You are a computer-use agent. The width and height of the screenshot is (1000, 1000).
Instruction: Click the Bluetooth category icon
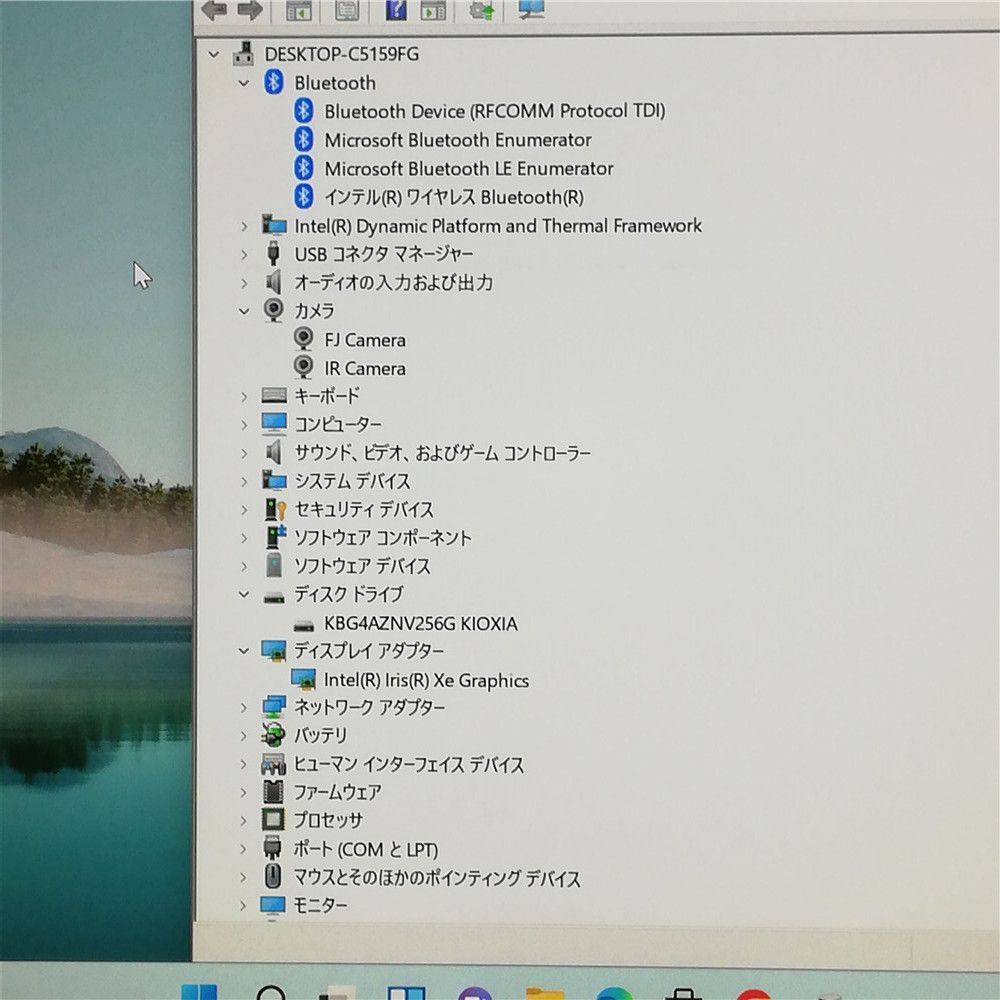274,82
